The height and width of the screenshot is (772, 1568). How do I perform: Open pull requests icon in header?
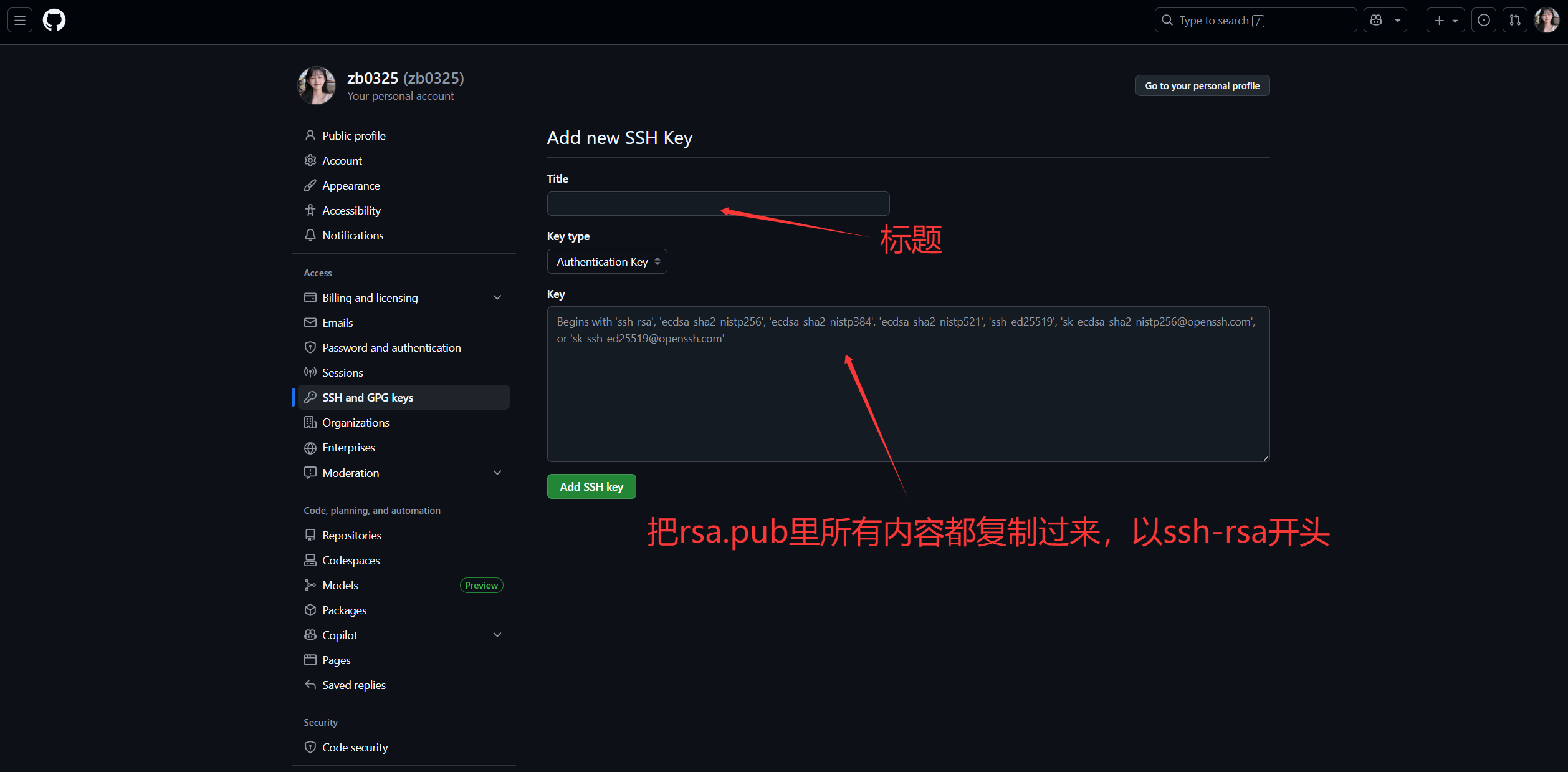(1515, 21)
